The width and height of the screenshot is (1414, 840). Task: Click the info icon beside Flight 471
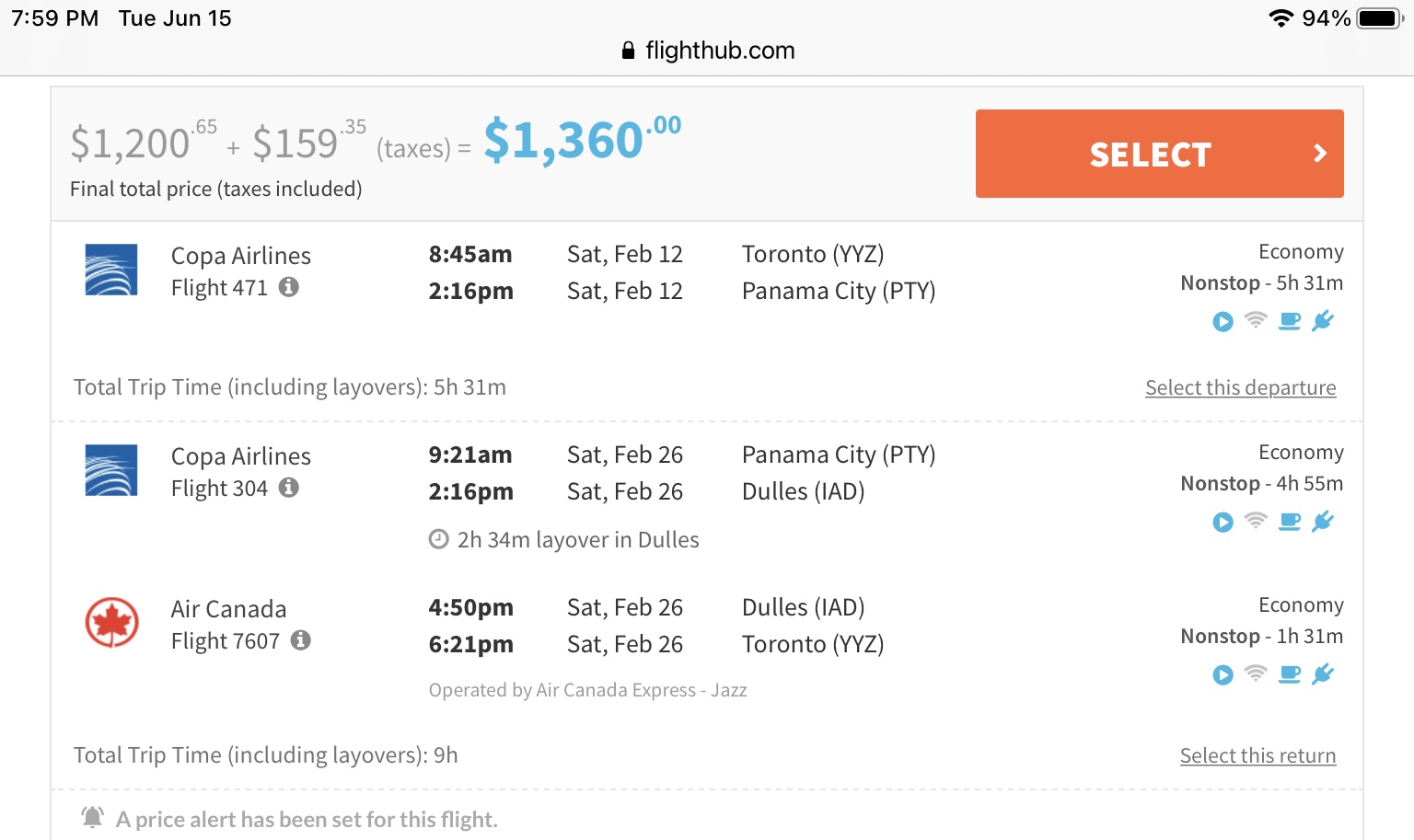(289, 287)
